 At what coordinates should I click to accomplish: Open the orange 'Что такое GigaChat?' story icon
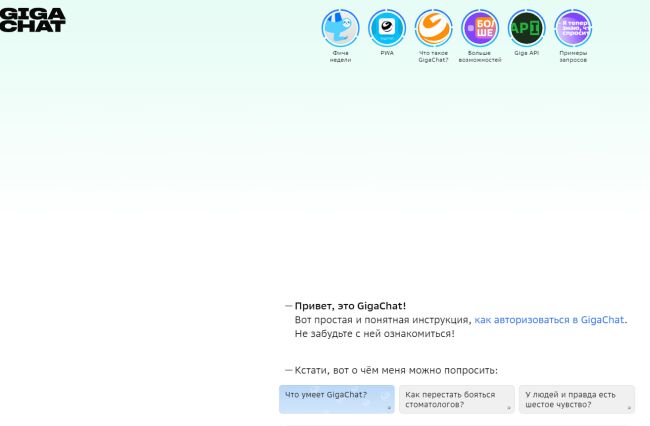tap(433, 28)
